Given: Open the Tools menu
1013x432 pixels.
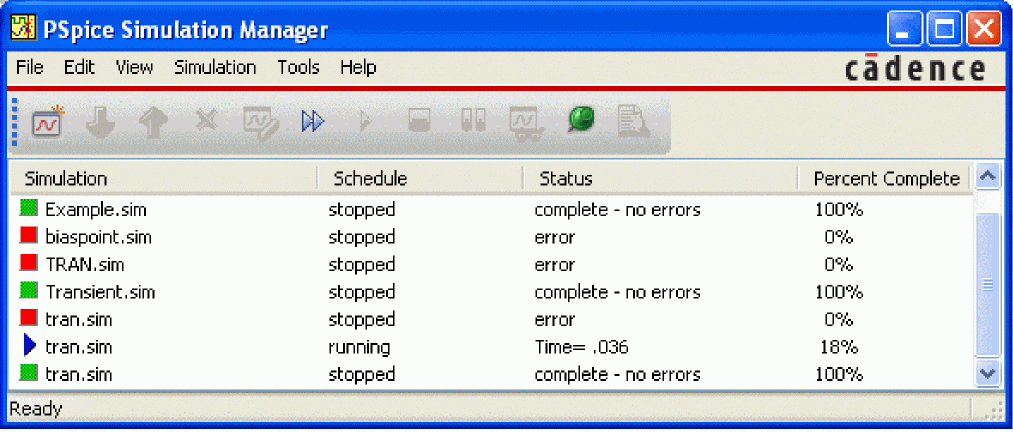Looking at the screenshot, I should click(298, 67).
